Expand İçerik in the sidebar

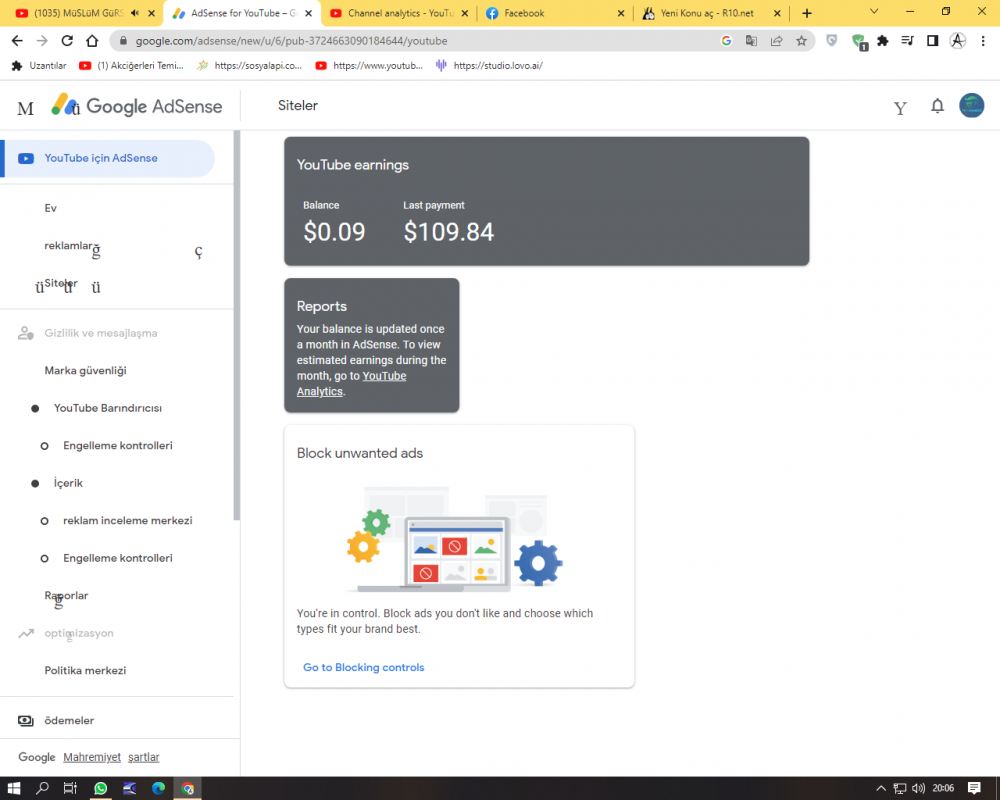click(68, 484)
